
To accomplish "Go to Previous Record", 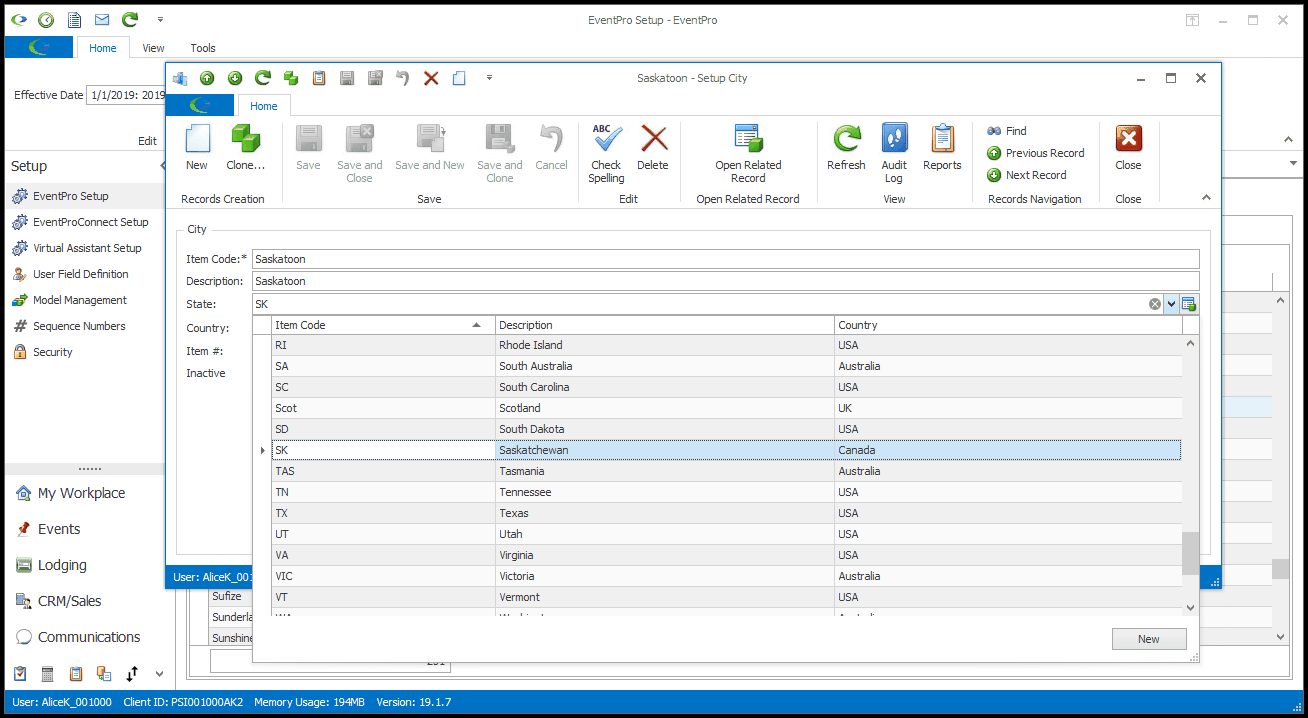I will pyautogui.click(x=1036, y=153).
